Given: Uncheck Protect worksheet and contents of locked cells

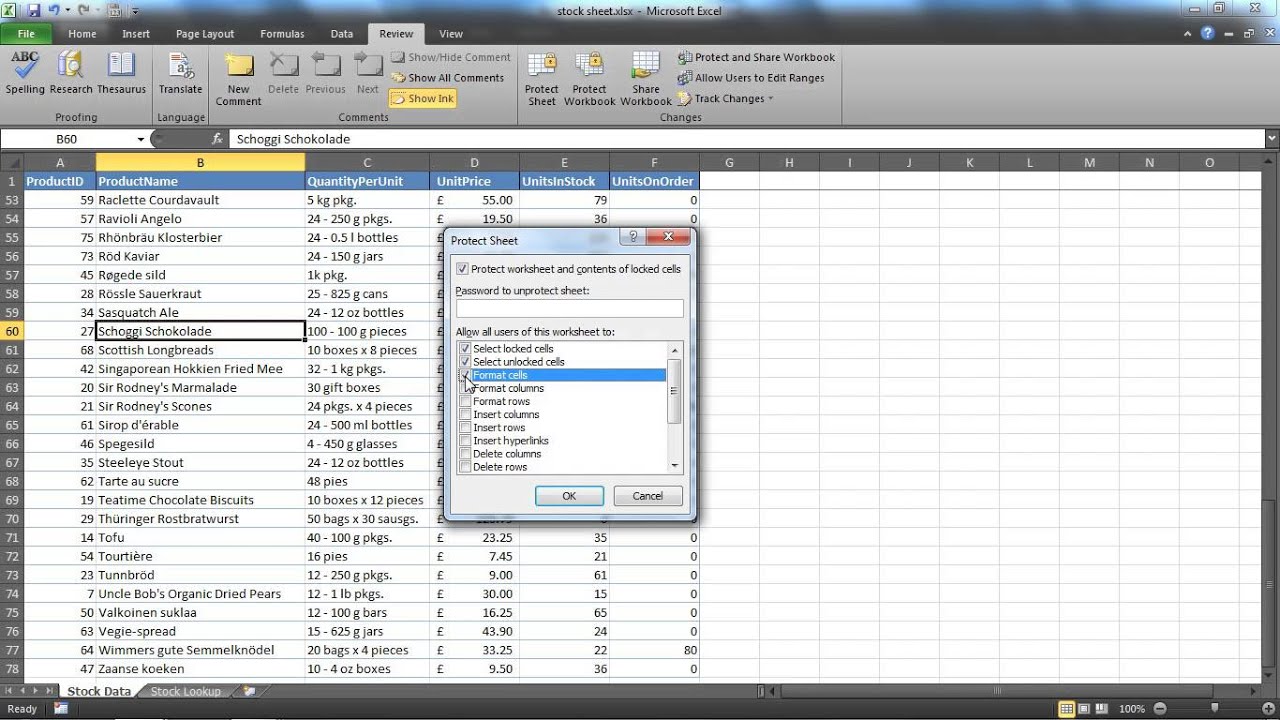Looking at the screenshot, I should pos(462,269).
